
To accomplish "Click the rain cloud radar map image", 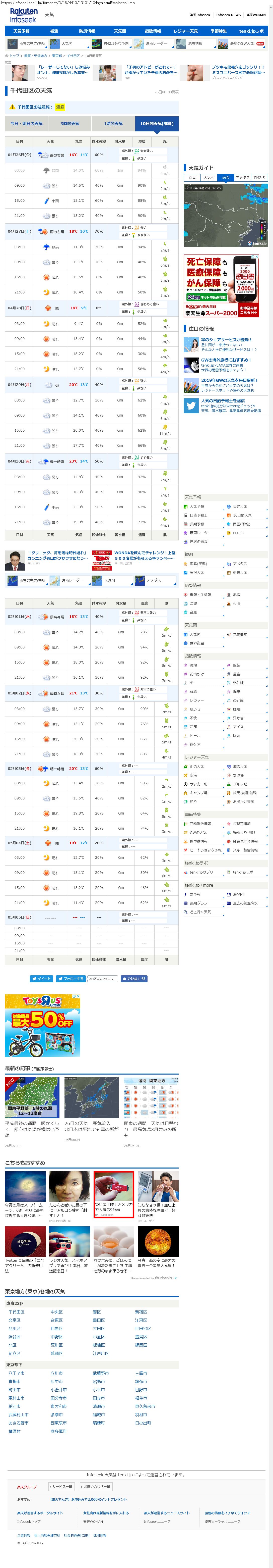I will (226, 215).
